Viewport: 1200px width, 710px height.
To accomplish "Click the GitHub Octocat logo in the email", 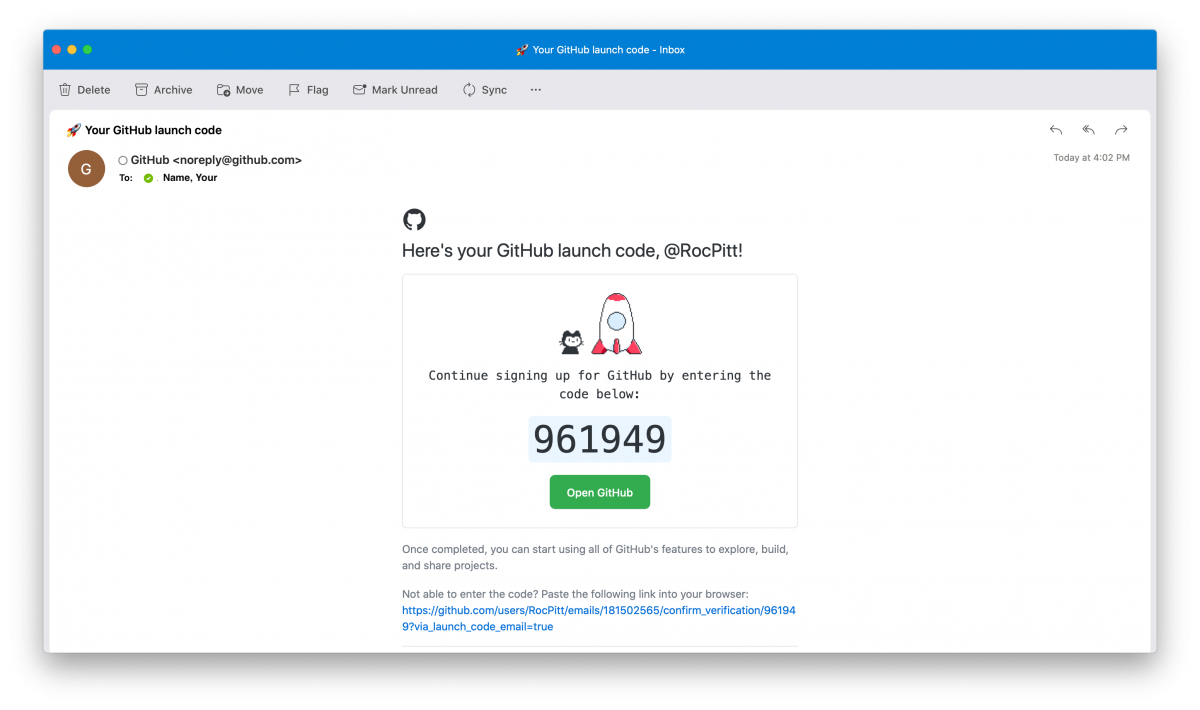I will [x=414, y=220].
